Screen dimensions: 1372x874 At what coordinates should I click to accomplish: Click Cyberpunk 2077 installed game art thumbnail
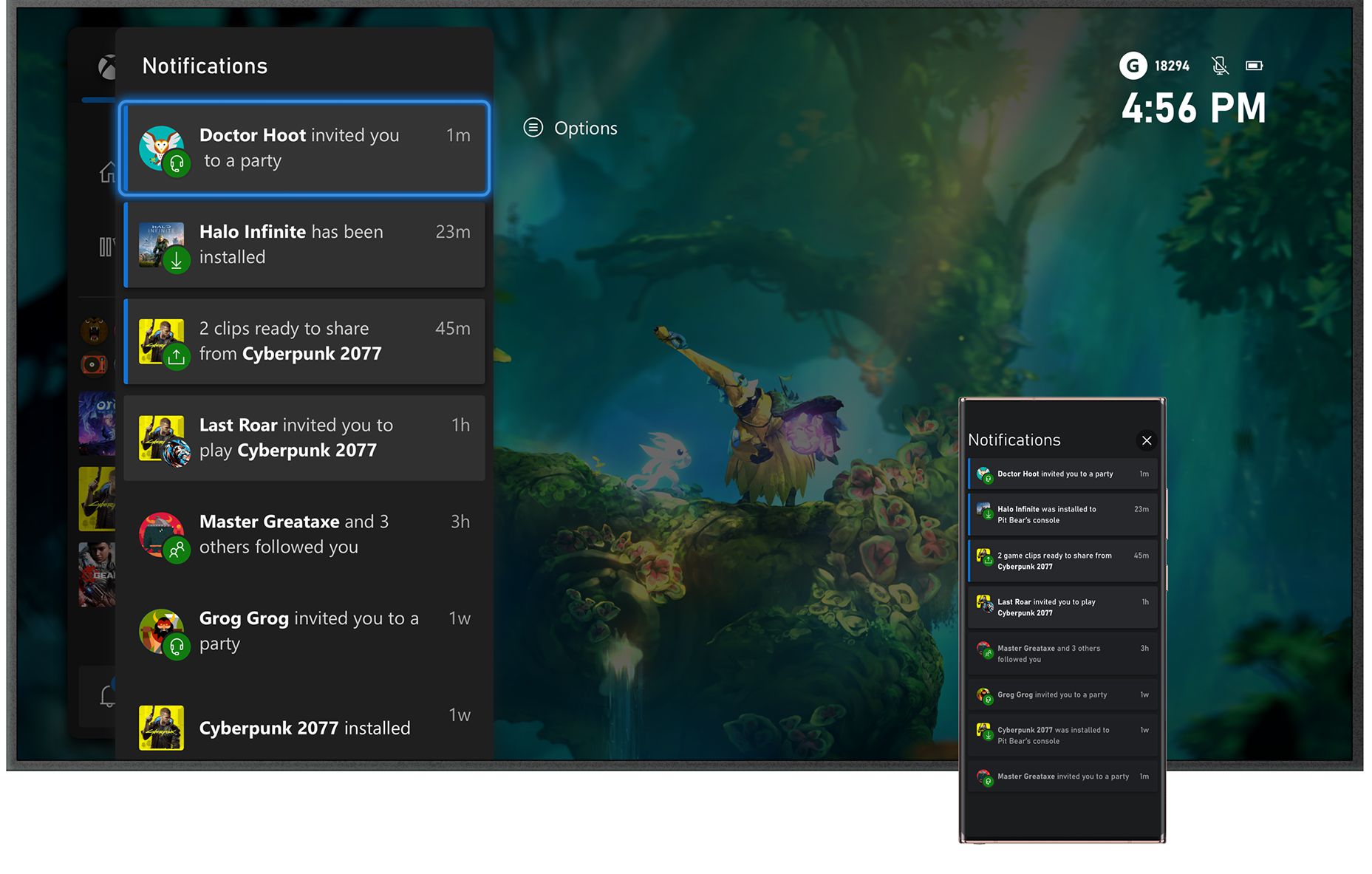click(x=161, y=728)
